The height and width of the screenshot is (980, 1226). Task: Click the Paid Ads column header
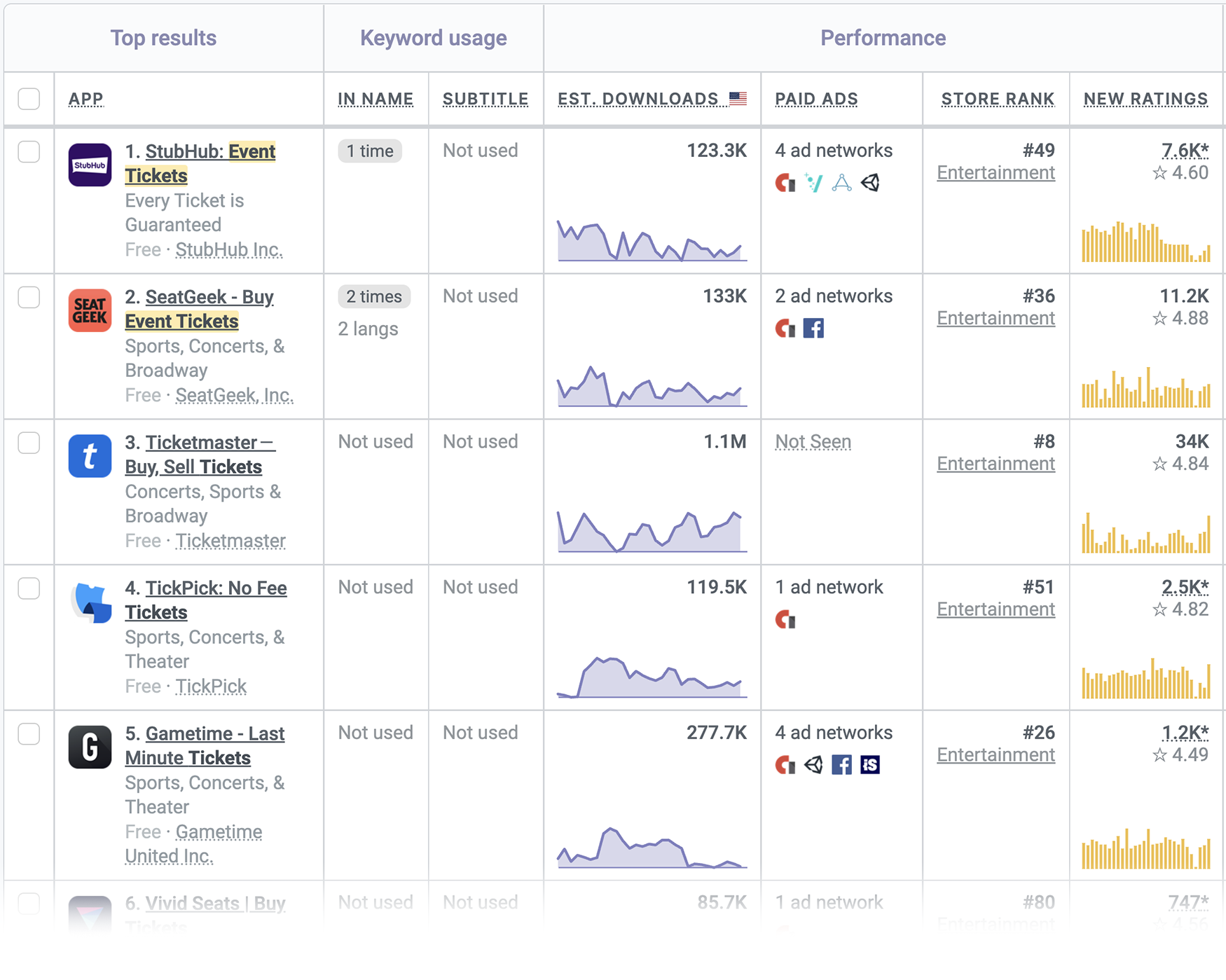(816, 99)
